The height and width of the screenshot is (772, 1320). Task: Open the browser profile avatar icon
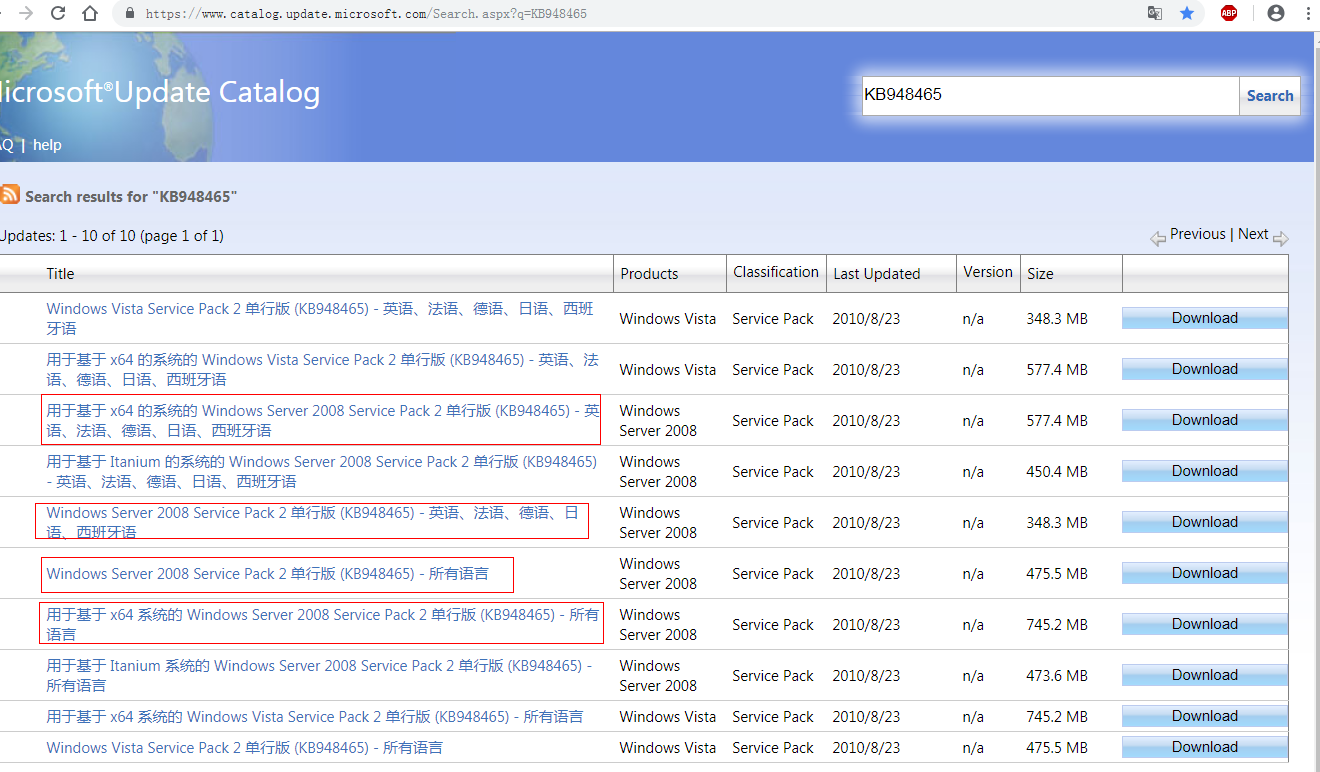[1275, 13]
